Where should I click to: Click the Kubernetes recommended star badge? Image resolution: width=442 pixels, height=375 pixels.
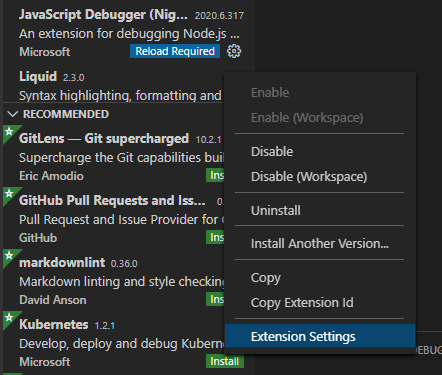(9, 317)
